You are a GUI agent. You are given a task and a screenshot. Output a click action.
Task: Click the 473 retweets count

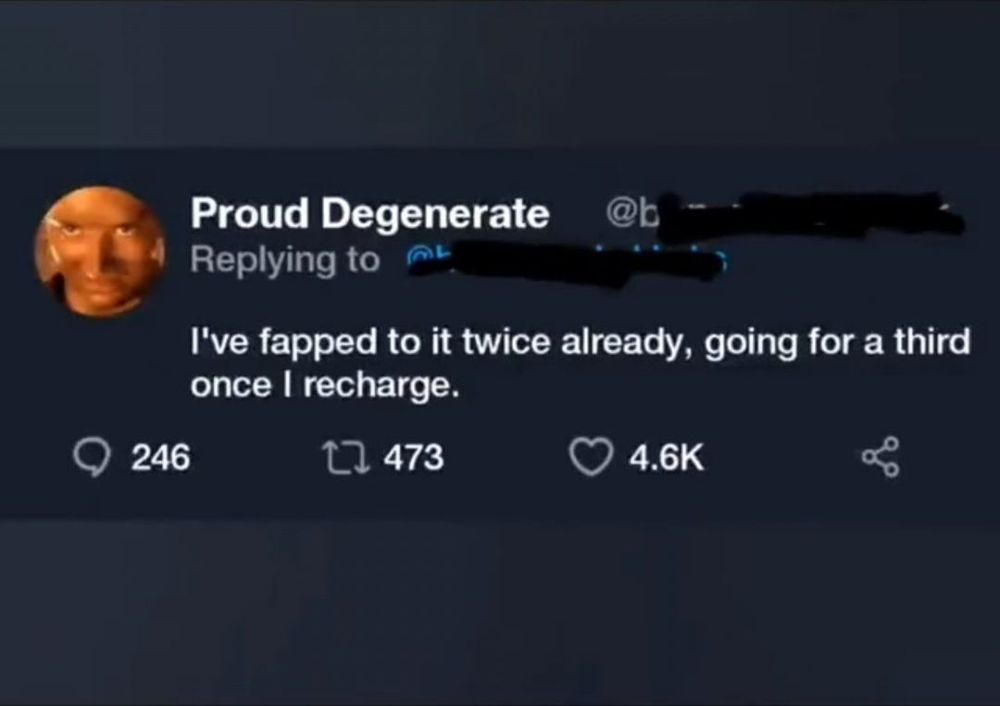pos(413,458)
